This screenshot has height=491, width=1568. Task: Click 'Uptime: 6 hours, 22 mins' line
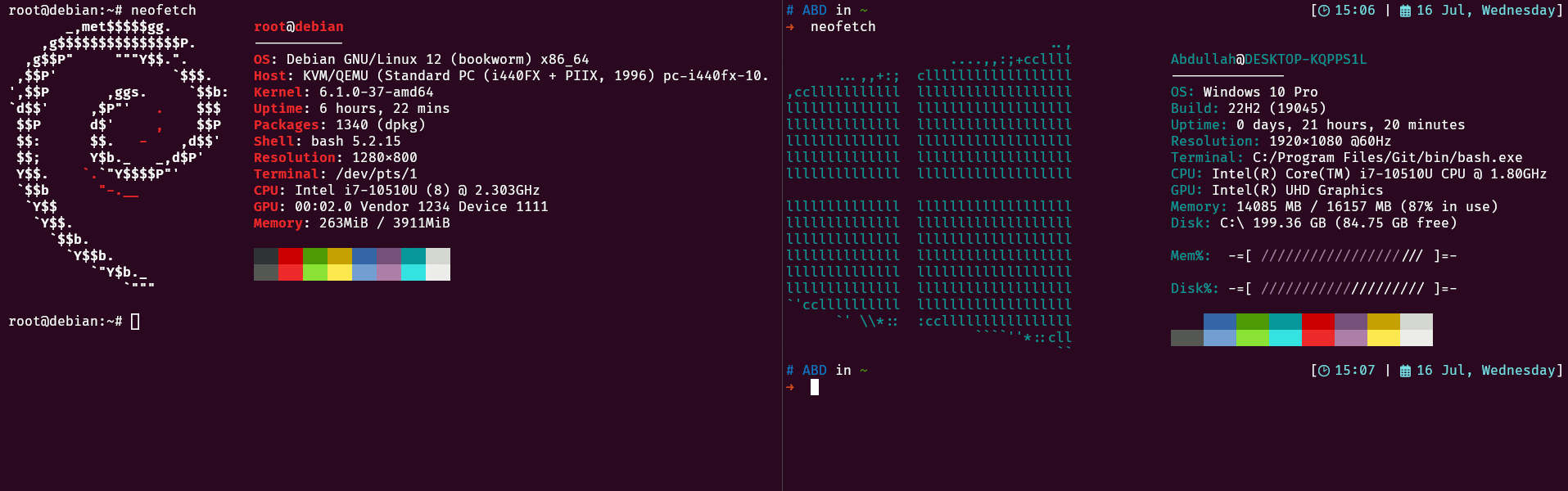(x=351, y=109)
